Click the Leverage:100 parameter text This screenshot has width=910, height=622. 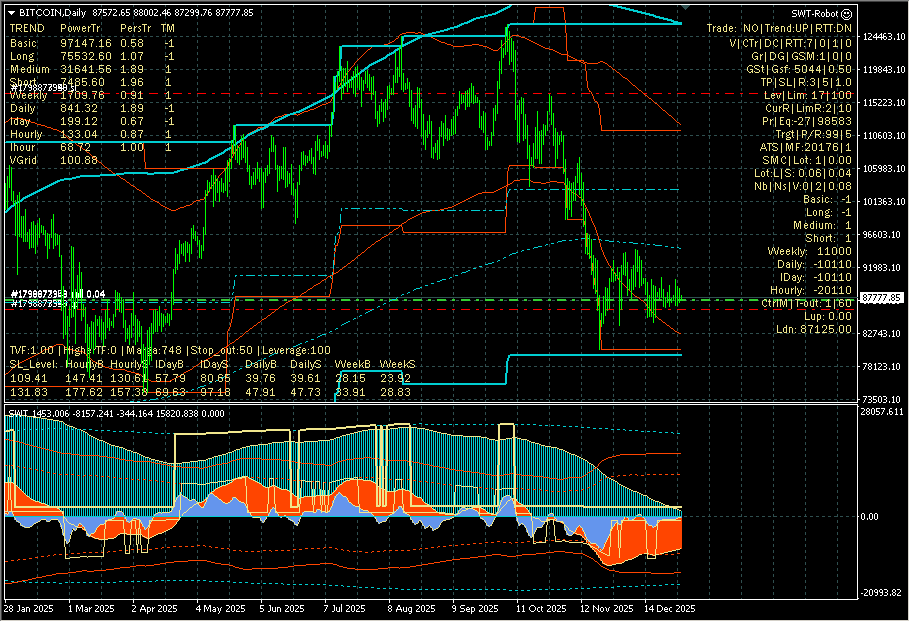click(297, 350)
